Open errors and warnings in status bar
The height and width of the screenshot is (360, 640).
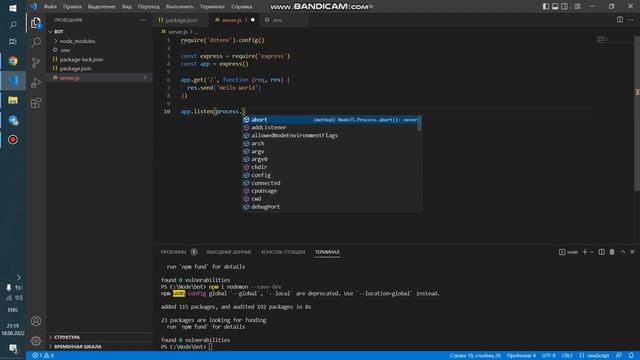point(43,356)
